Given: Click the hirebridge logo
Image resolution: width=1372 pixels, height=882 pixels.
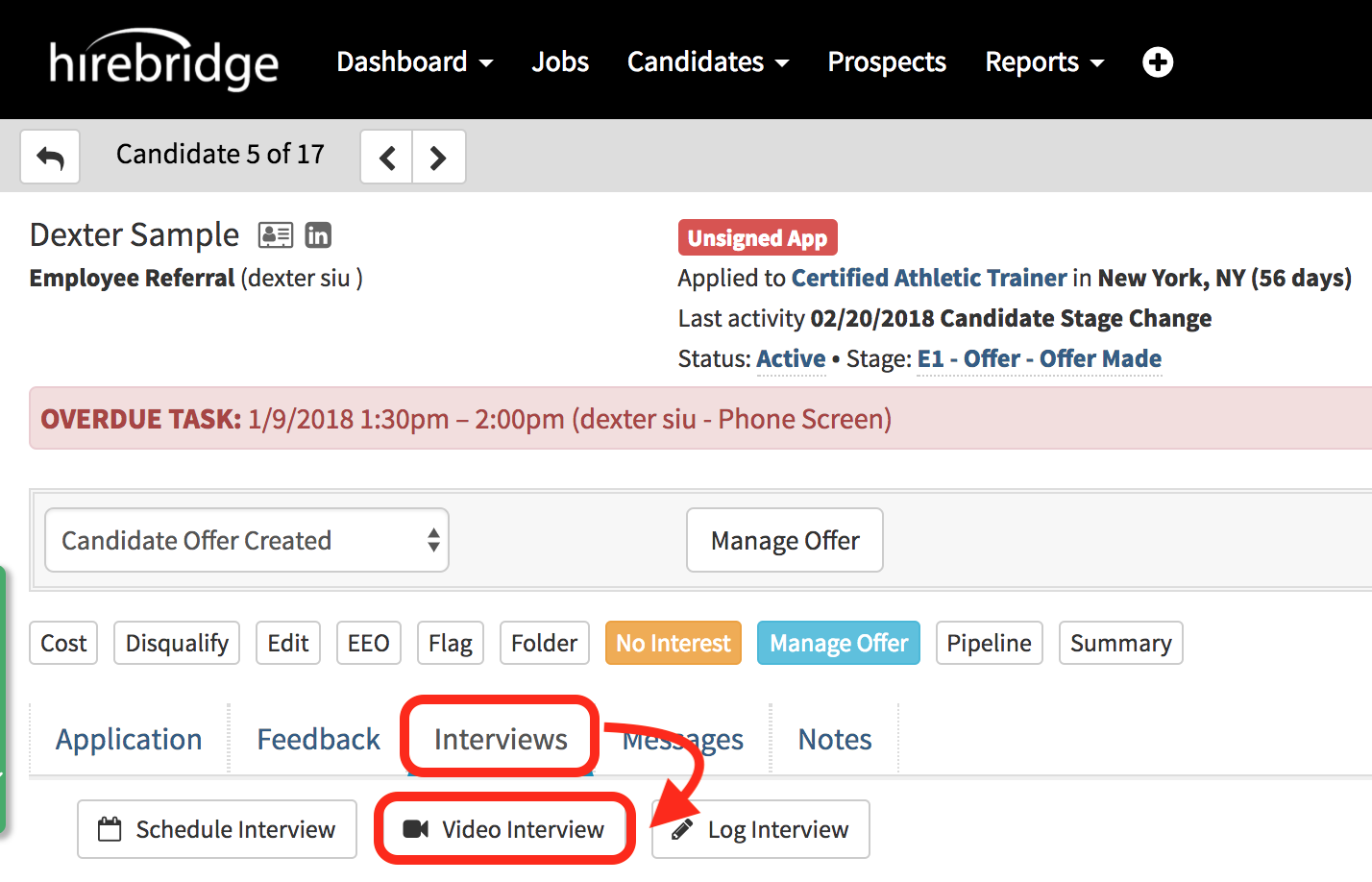Looking at the screenshot, I should pyautogui.click(x=163, y=60).
